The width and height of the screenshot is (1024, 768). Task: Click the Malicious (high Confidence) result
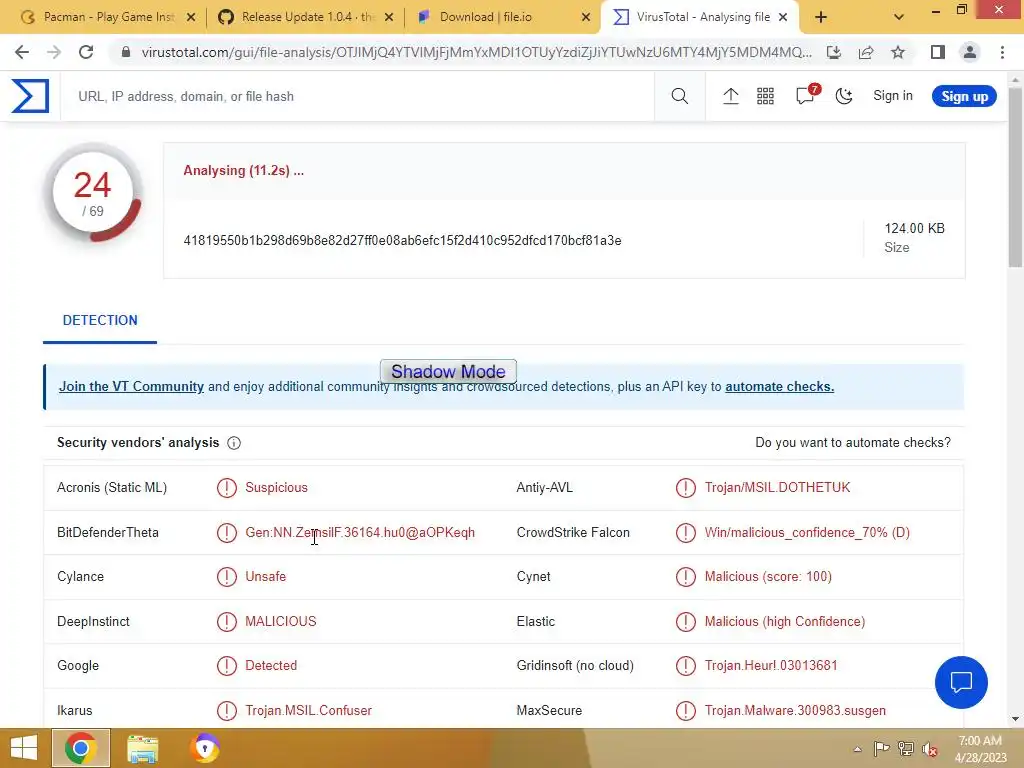785,622
